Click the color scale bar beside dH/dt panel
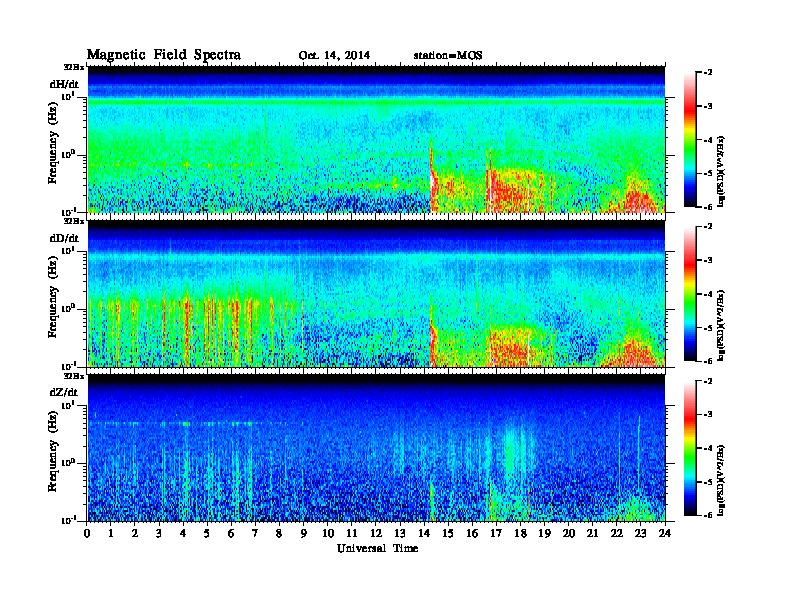The width and height of the screenshot is (792, 612). pos(690,140)
